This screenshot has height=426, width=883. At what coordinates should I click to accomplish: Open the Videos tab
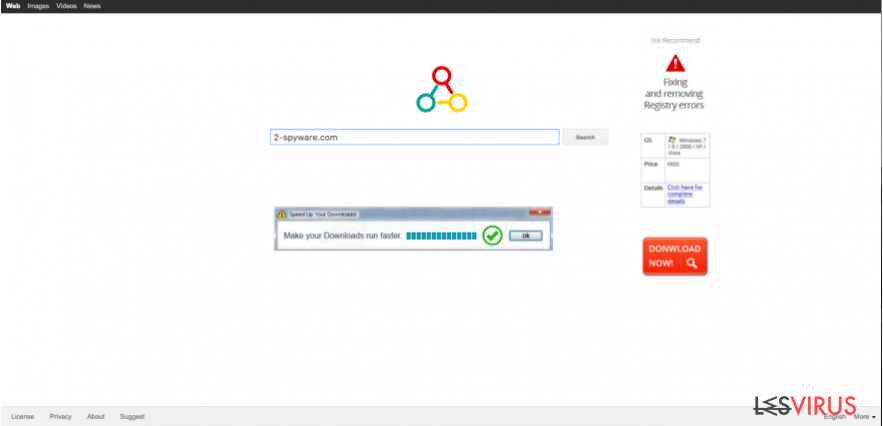66,6
